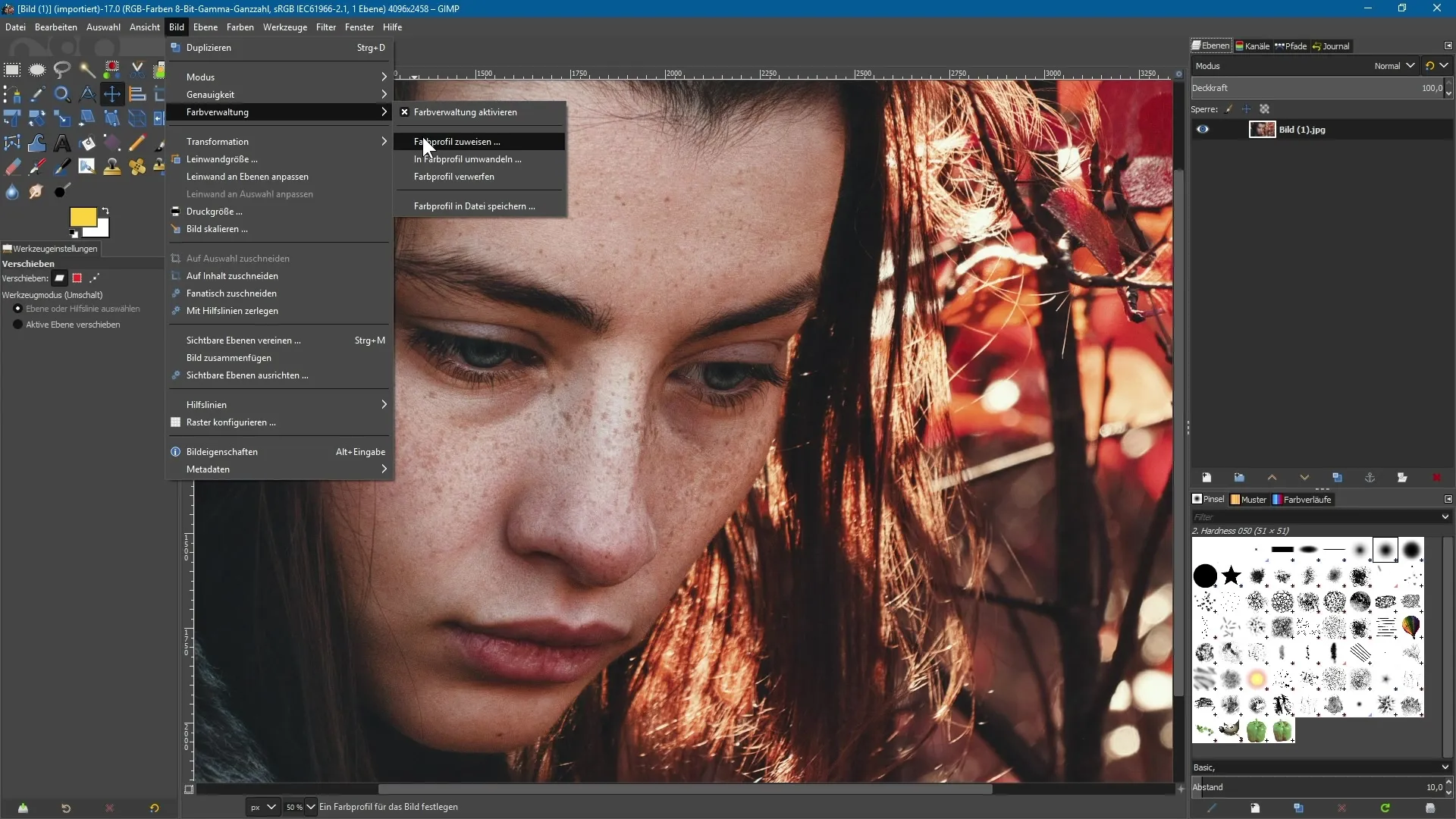Select the Free Select lasso tool

tap(62, 70)
